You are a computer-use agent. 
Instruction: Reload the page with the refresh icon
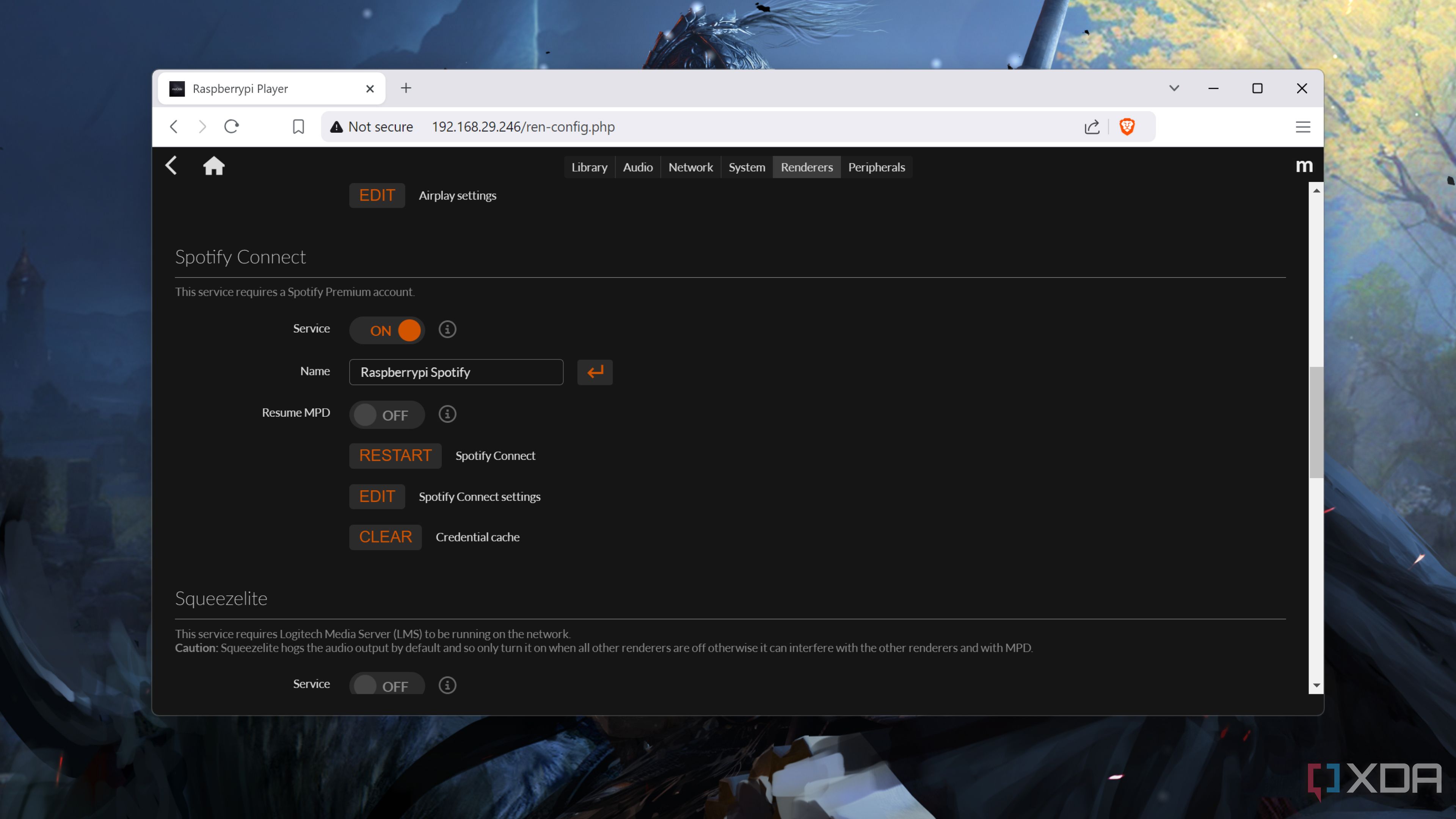click(x=232, y=127)
